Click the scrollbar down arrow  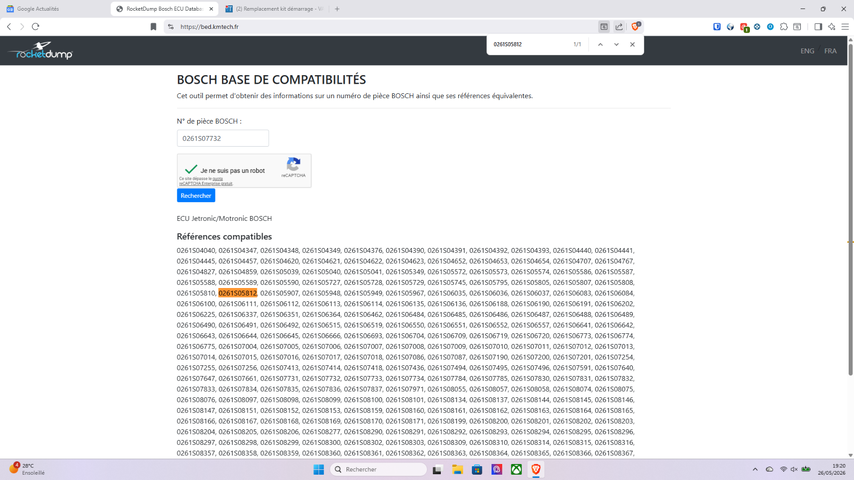(850, 455)
